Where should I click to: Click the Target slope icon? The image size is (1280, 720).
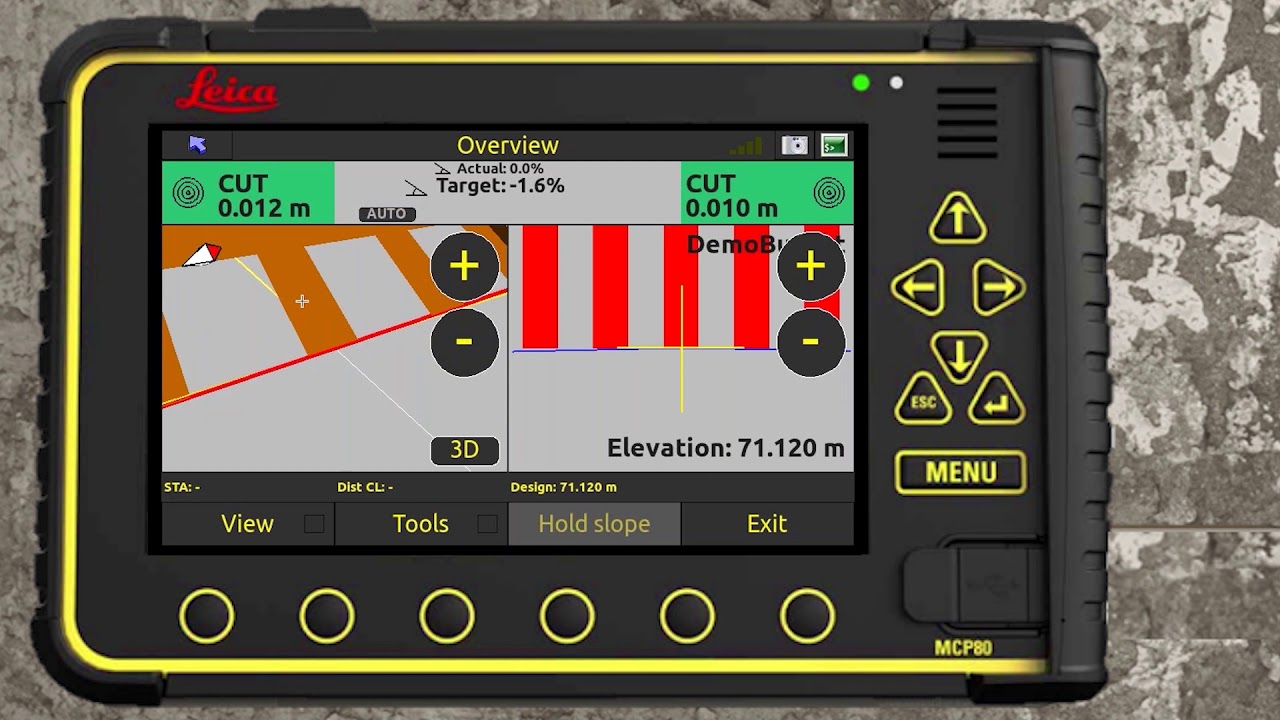[x=416, y=188]
